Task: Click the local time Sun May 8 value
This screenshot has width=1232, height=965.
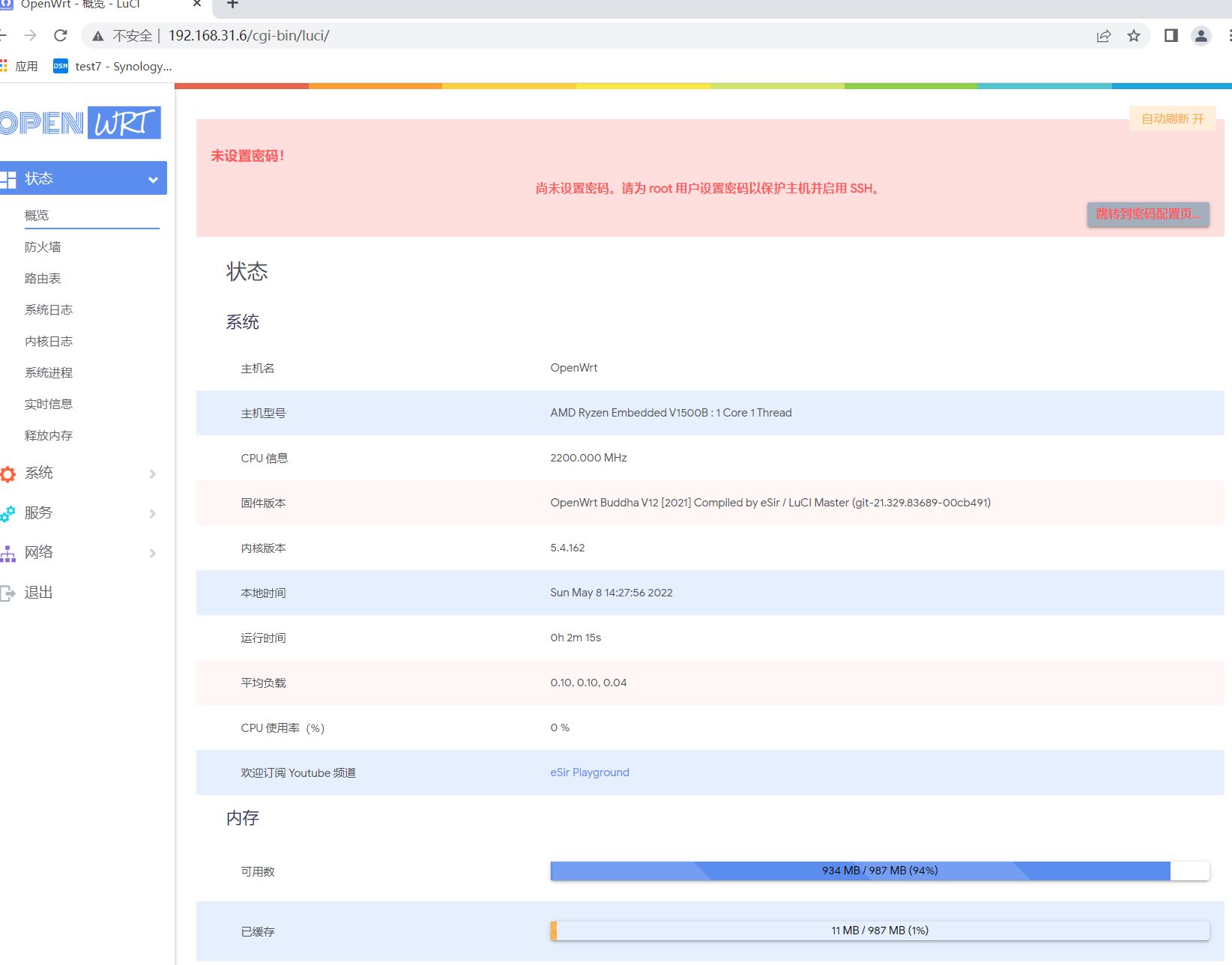Action: pyautogui.click(x=612, y=593)
